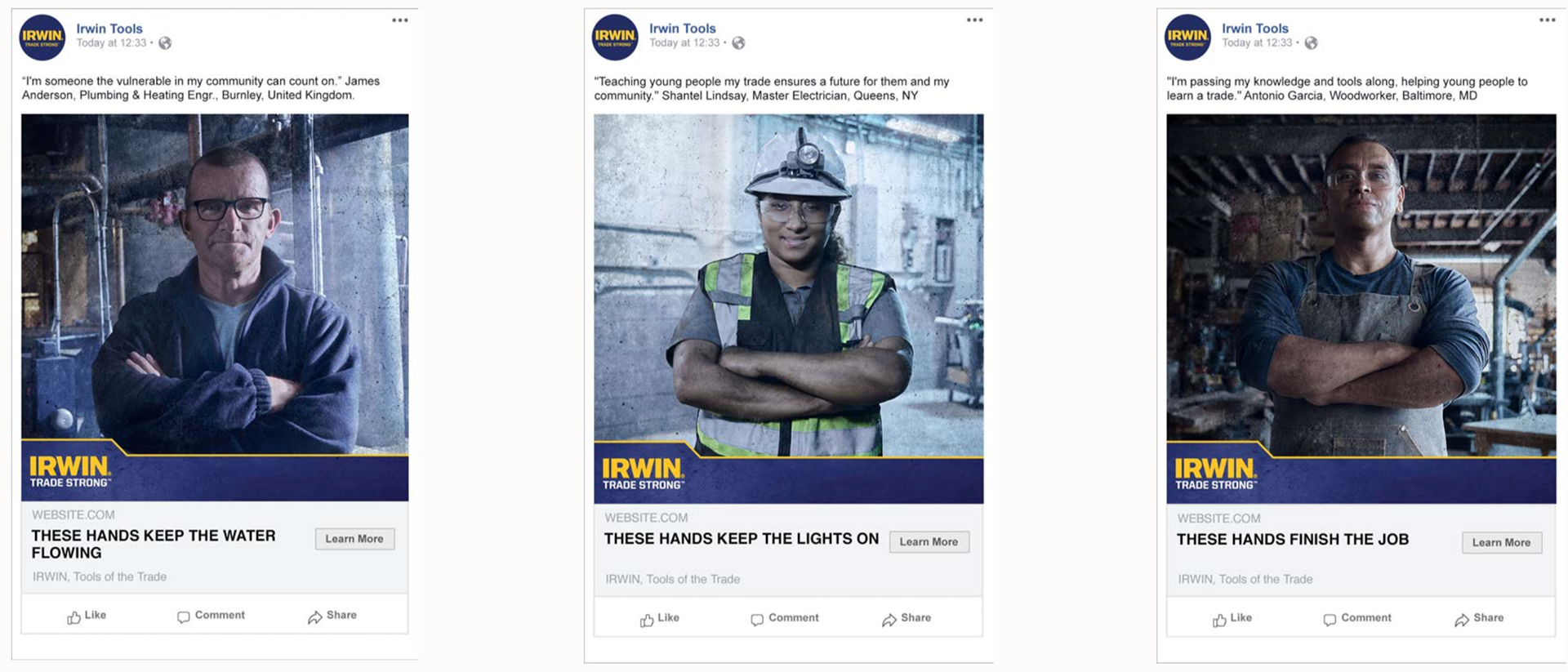Open the three-dot options menu on the third post

(x=1547, y=20)
